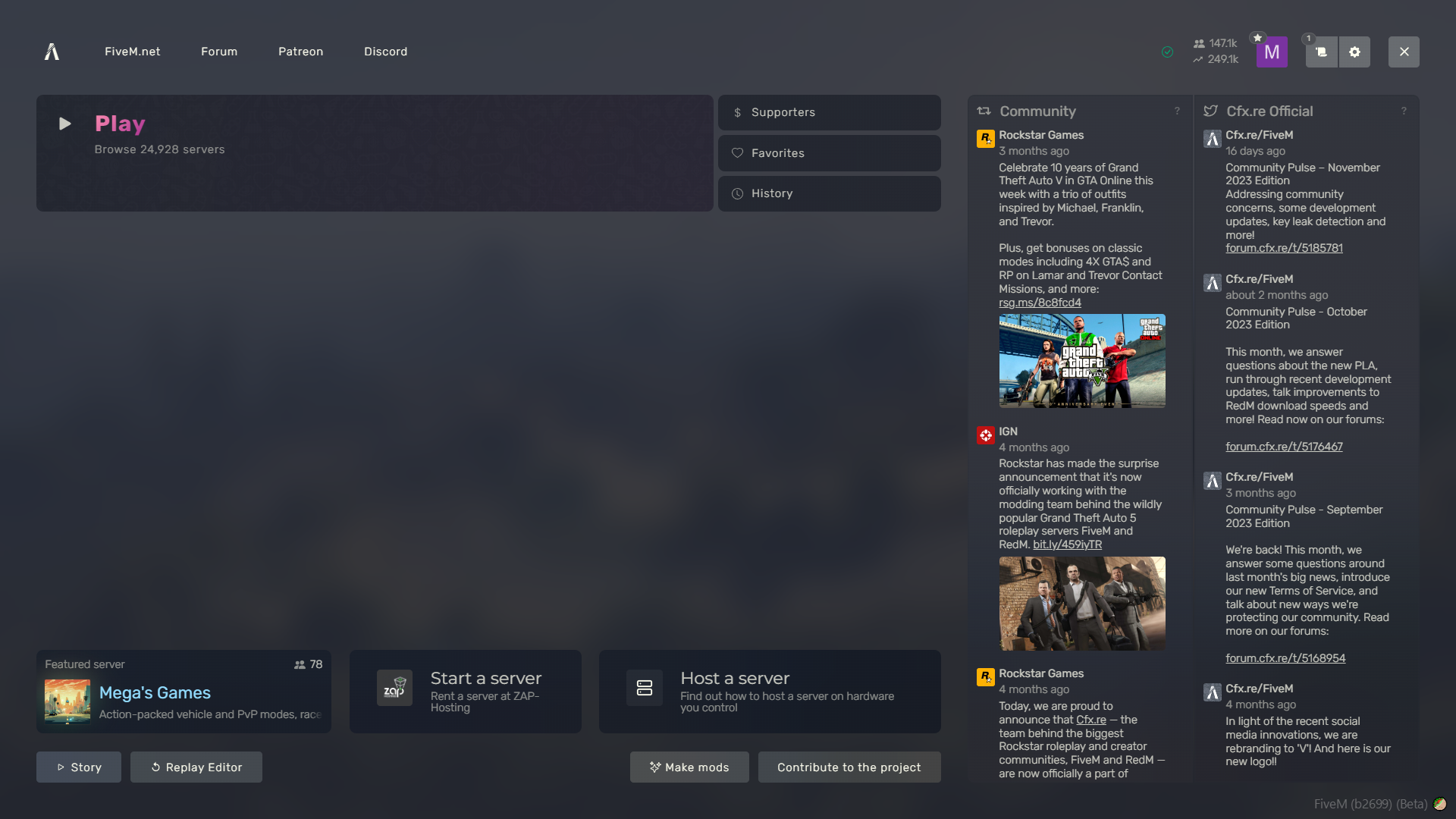Open the Favorites server list
The width and height of the screenshot is (1456, 819).
click(829, 153)
